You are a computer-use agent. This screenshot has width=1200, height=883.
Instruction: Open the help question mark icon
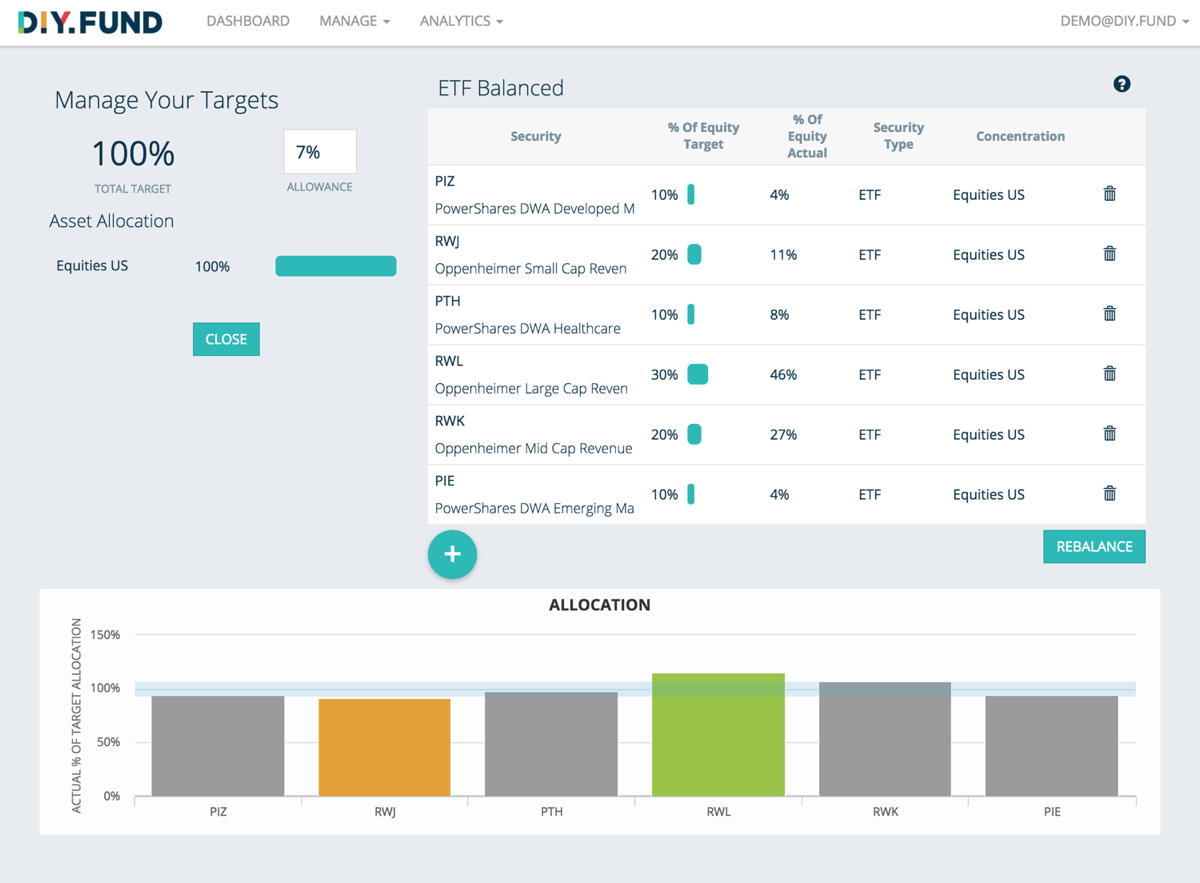(x=1122, y=84)
